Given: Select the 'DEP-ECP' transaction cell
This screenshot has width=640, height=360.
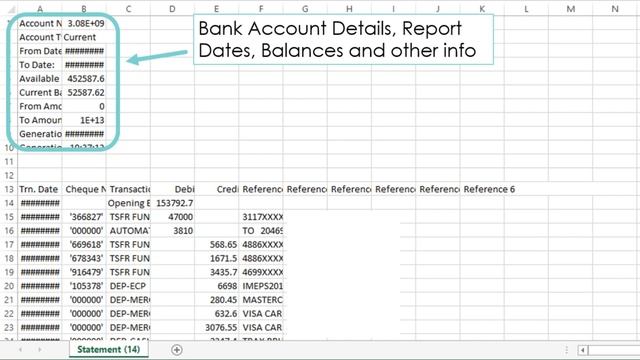Looking at the screenshot, I should (128, 286).
